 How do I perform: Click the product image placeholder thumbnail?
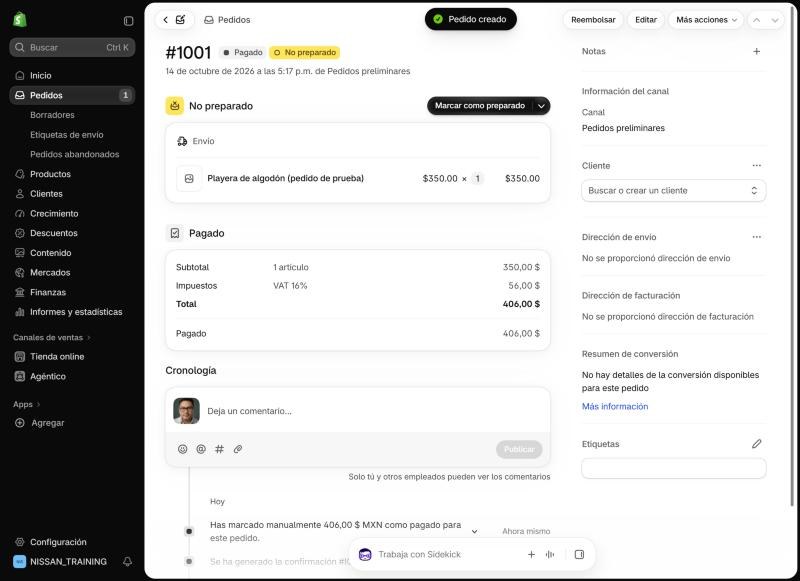tap(189, 179)
